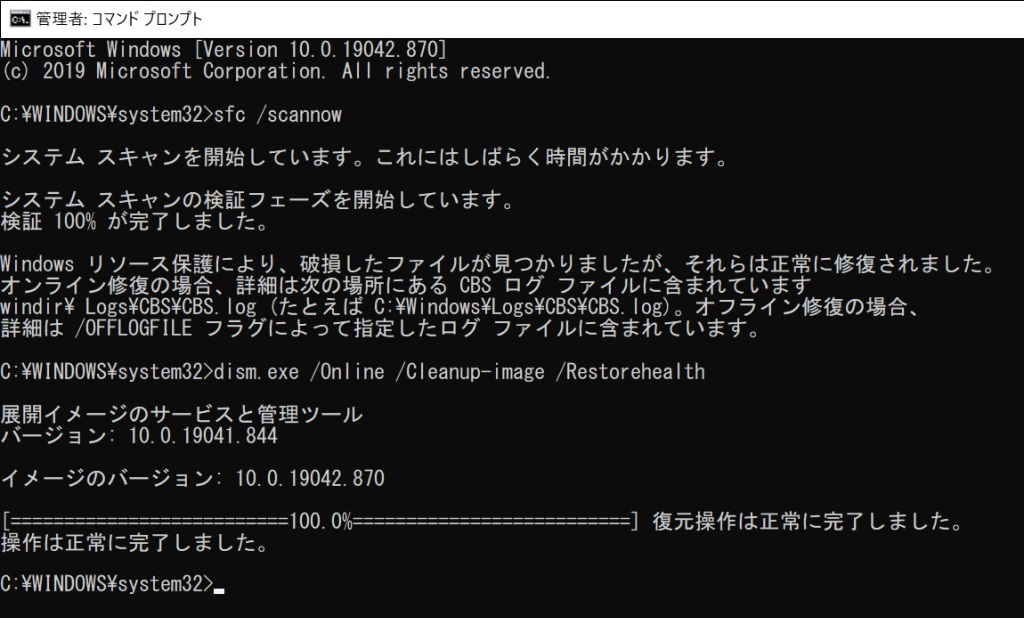Click the Microsoft Corporation copyright line
Screen dimensions: 1024x618
(x=276, y=71)
